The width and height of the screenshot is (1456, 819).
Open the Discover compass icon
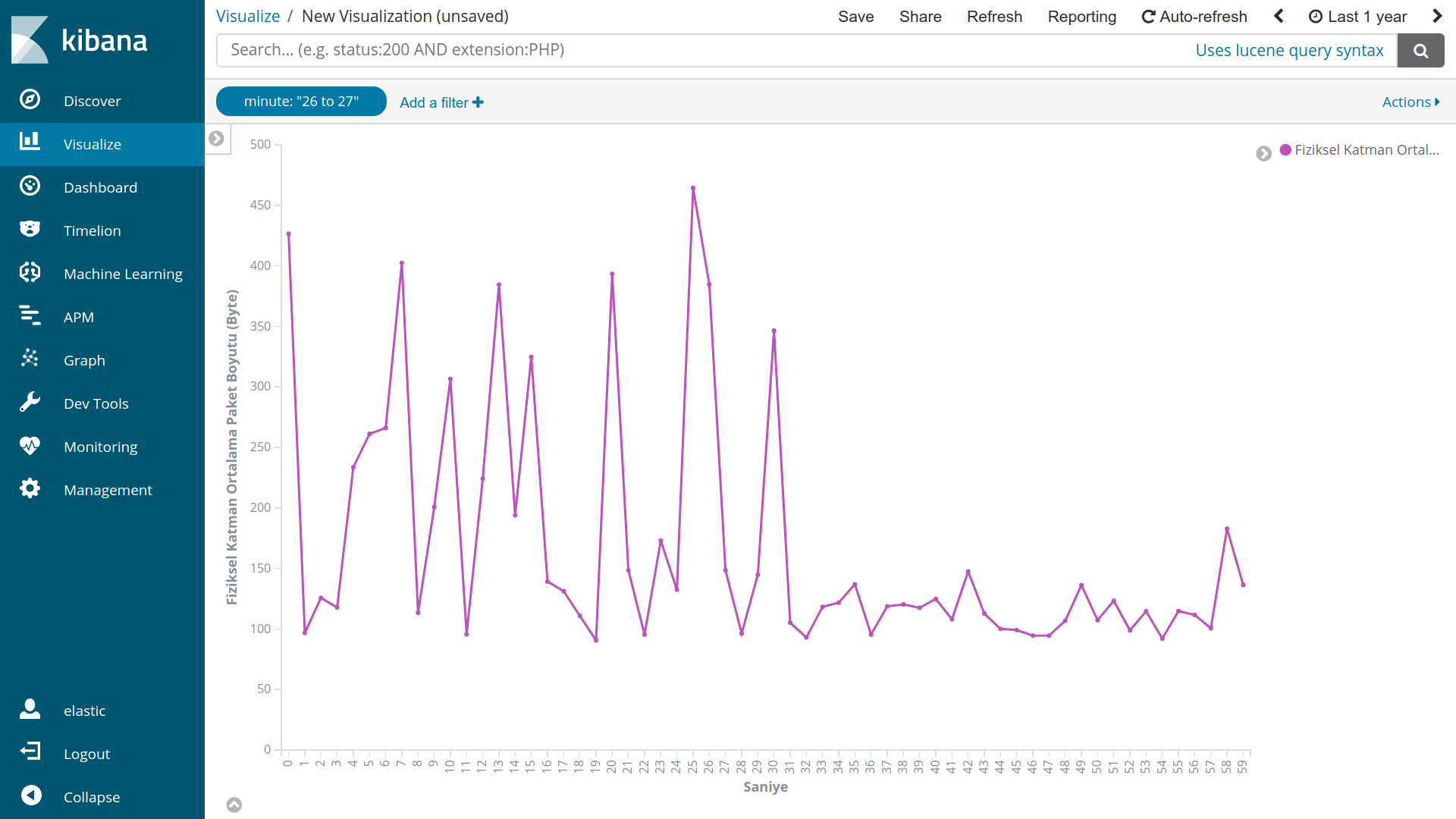coord(30,100)
